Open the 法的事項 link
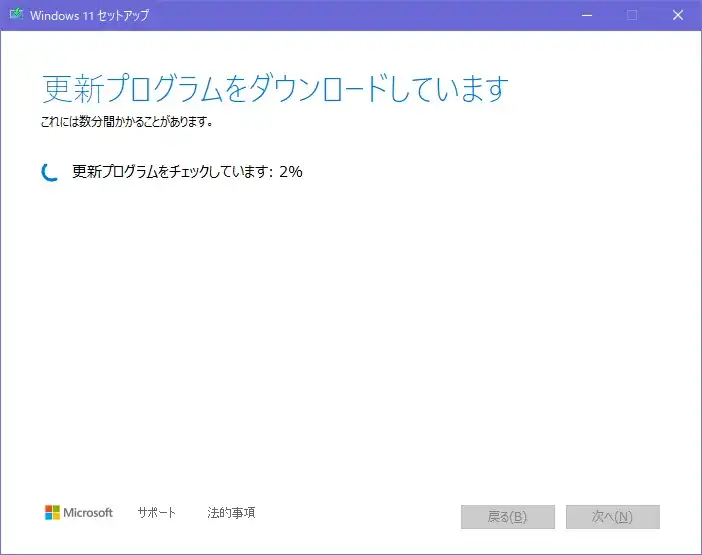 point(231,513)
